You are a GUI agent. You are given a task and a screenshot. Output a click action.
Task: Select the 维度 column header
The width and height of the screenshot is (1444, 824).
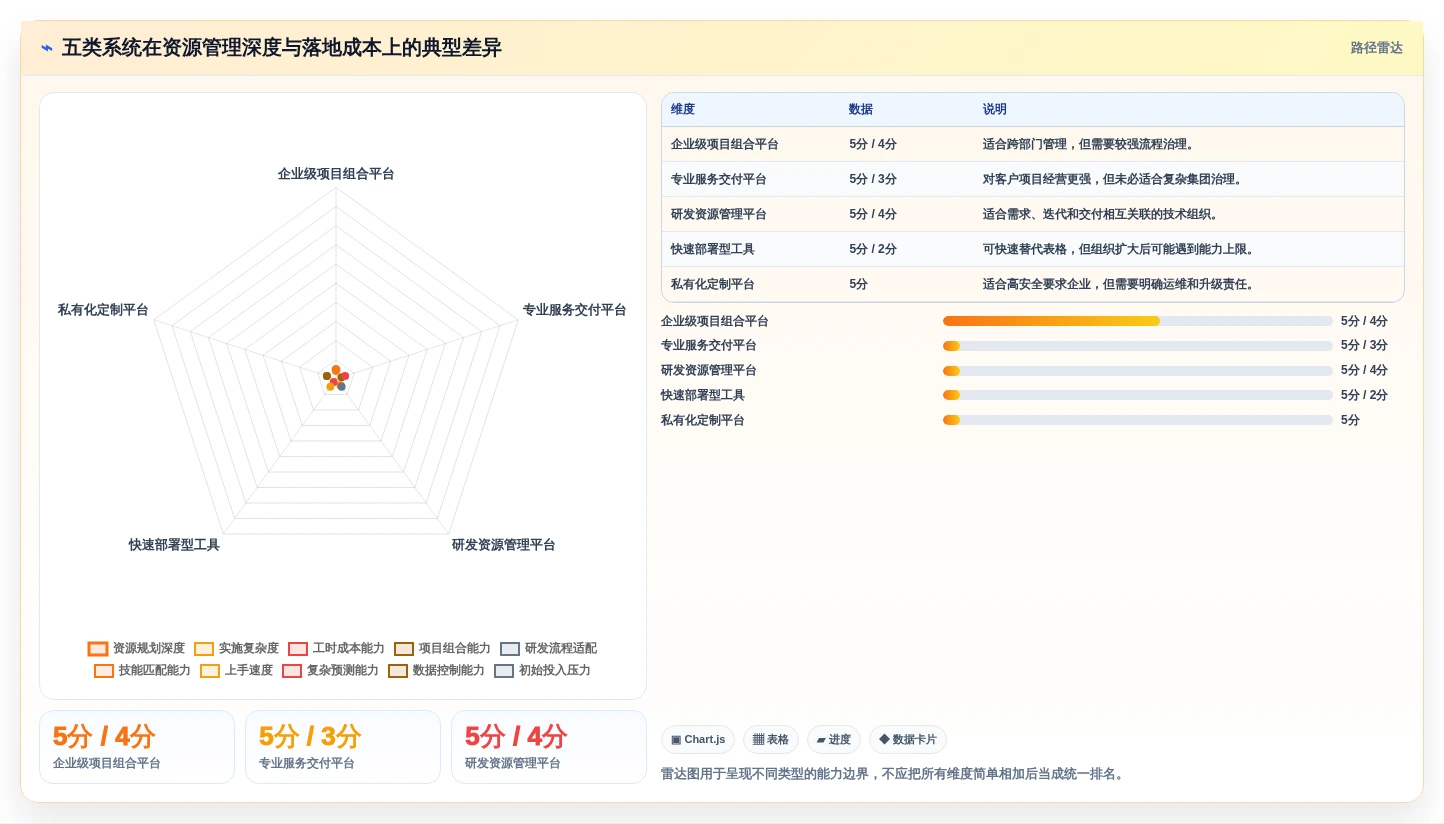coord(683,110)
